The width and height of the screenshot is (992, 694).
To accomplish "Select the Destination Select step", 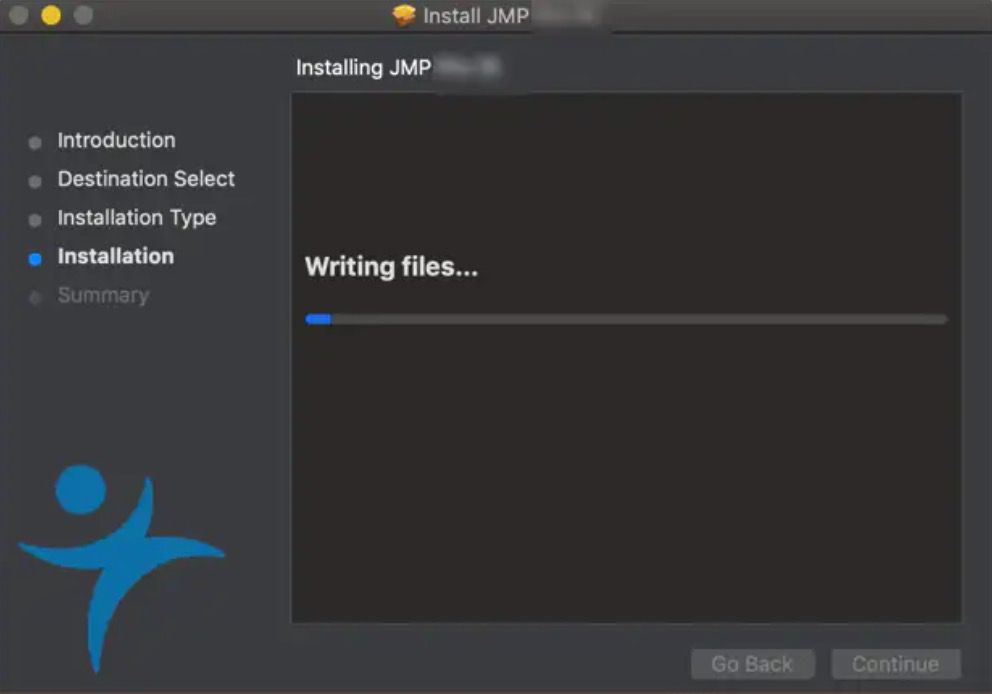I will click(x=146, y=179).
